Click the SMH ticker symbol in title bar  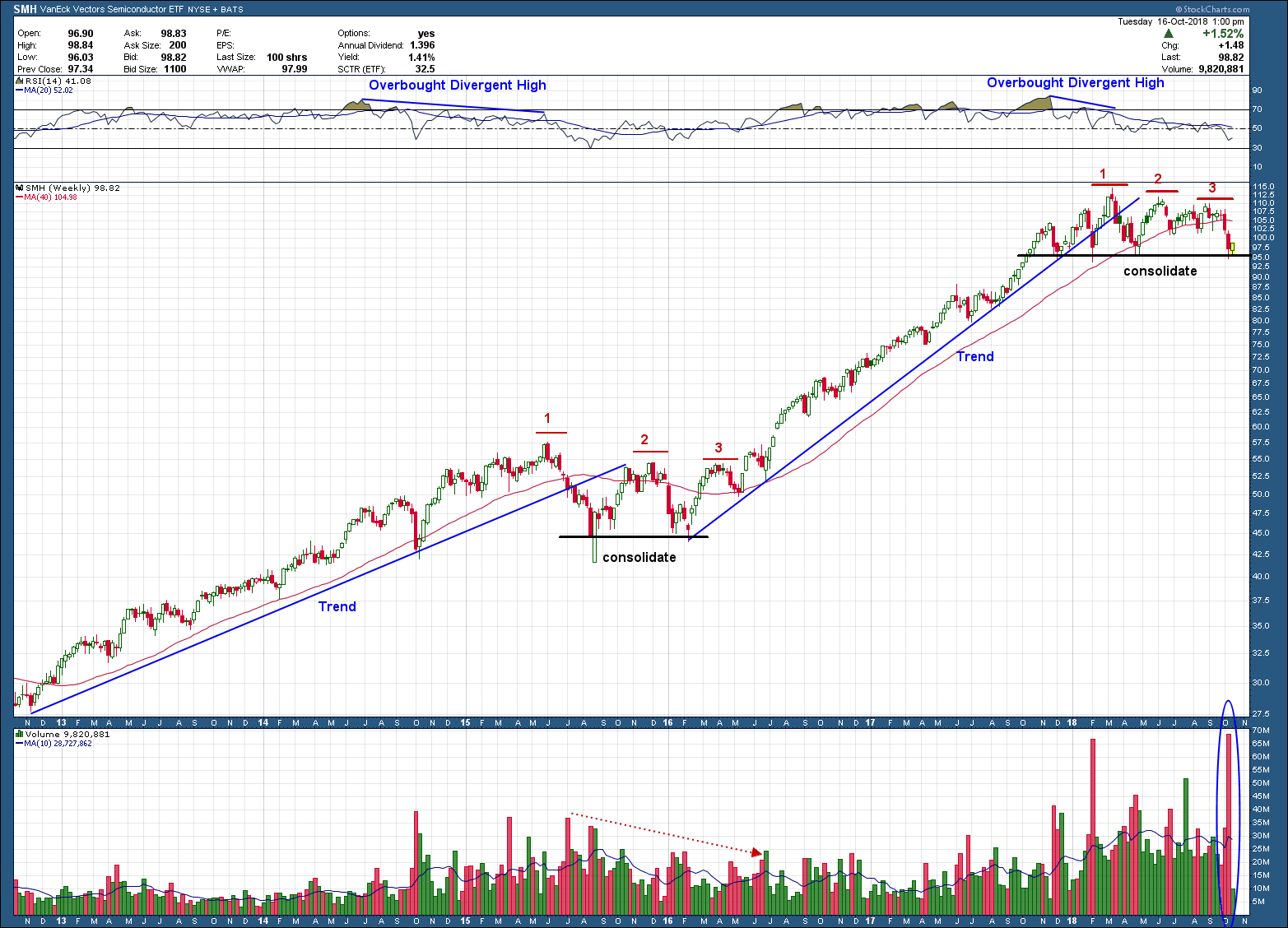(25, 10)
